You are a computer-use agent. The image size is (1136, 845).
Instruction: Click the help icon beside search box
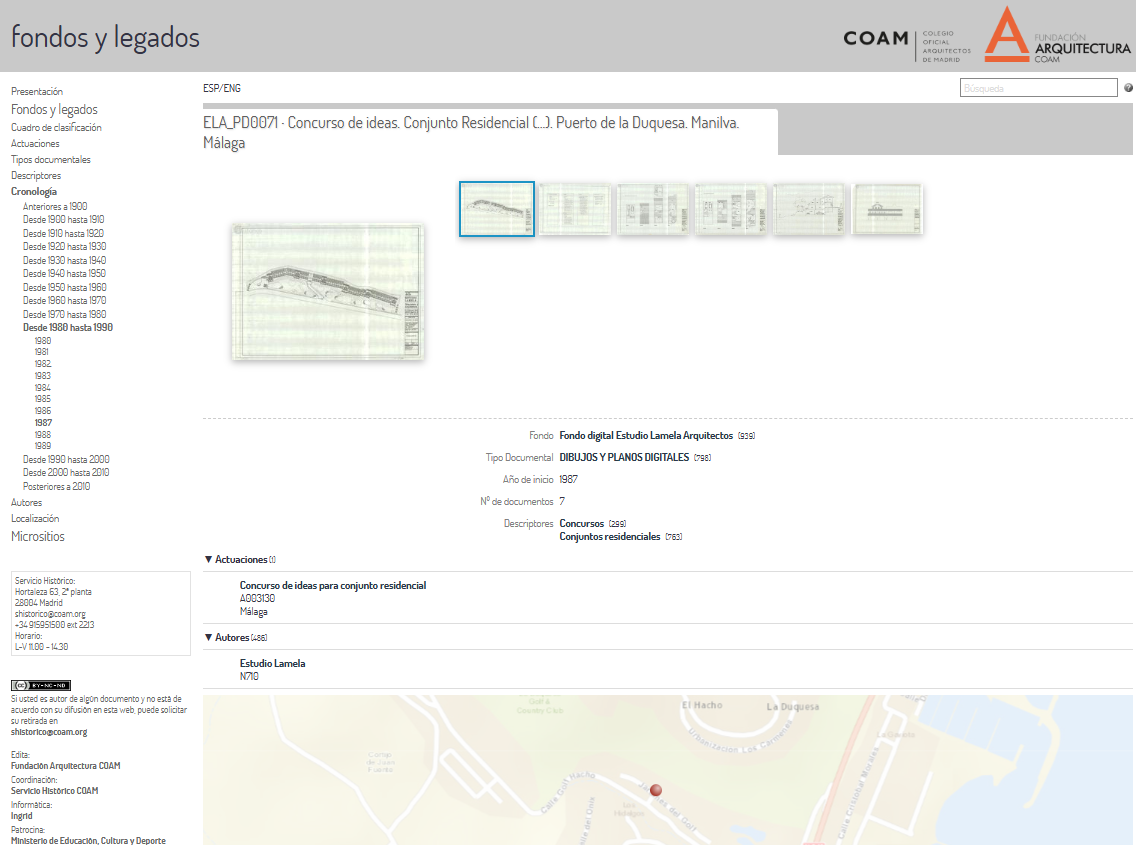[1128, 88]
